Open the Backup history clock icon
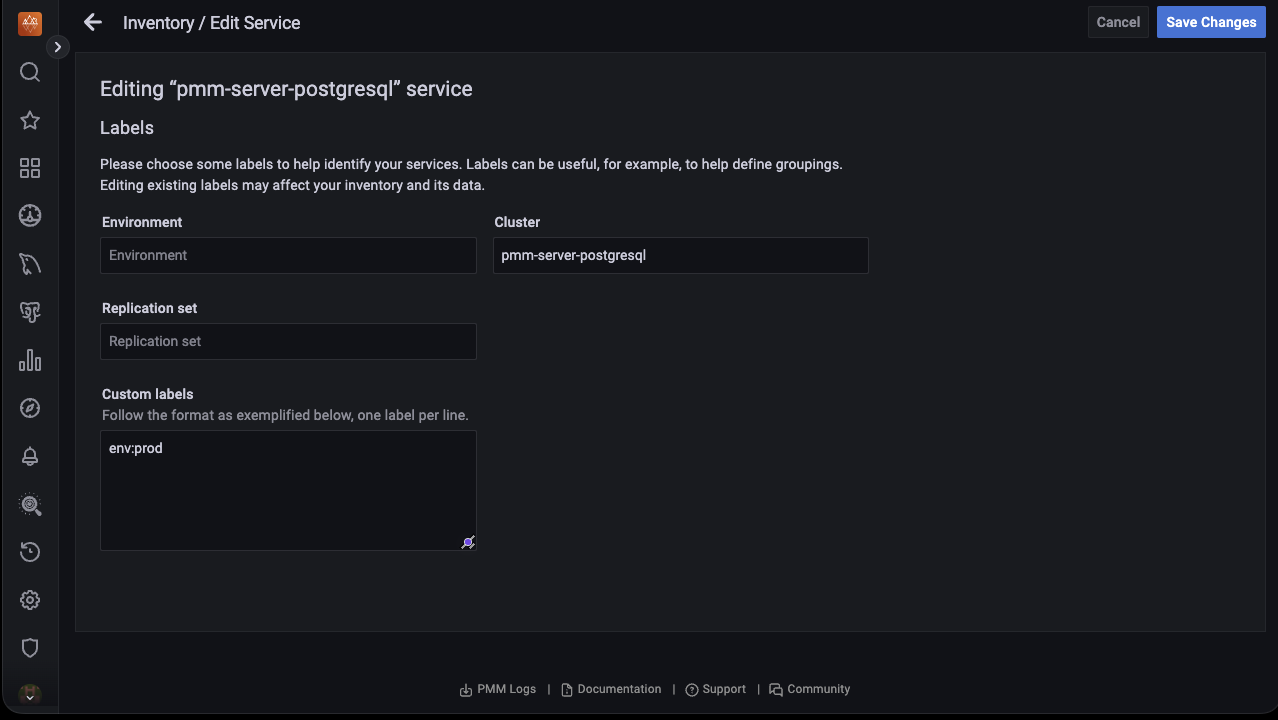The height and width of the screenshot is (720, 1278). coord(30,552)
